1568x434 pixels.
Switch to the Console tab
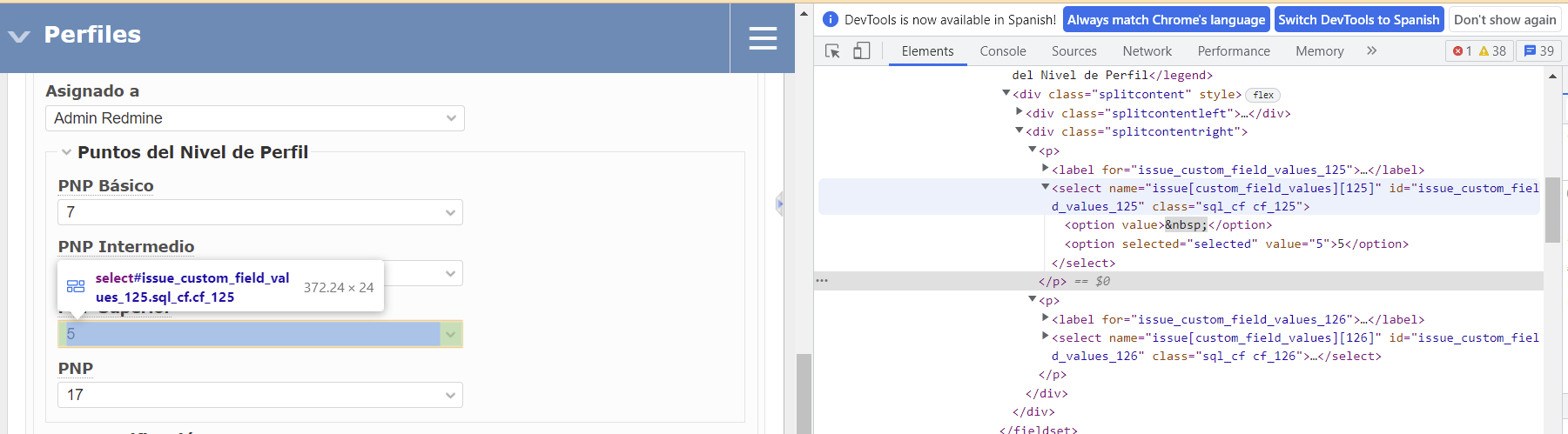1003,51
